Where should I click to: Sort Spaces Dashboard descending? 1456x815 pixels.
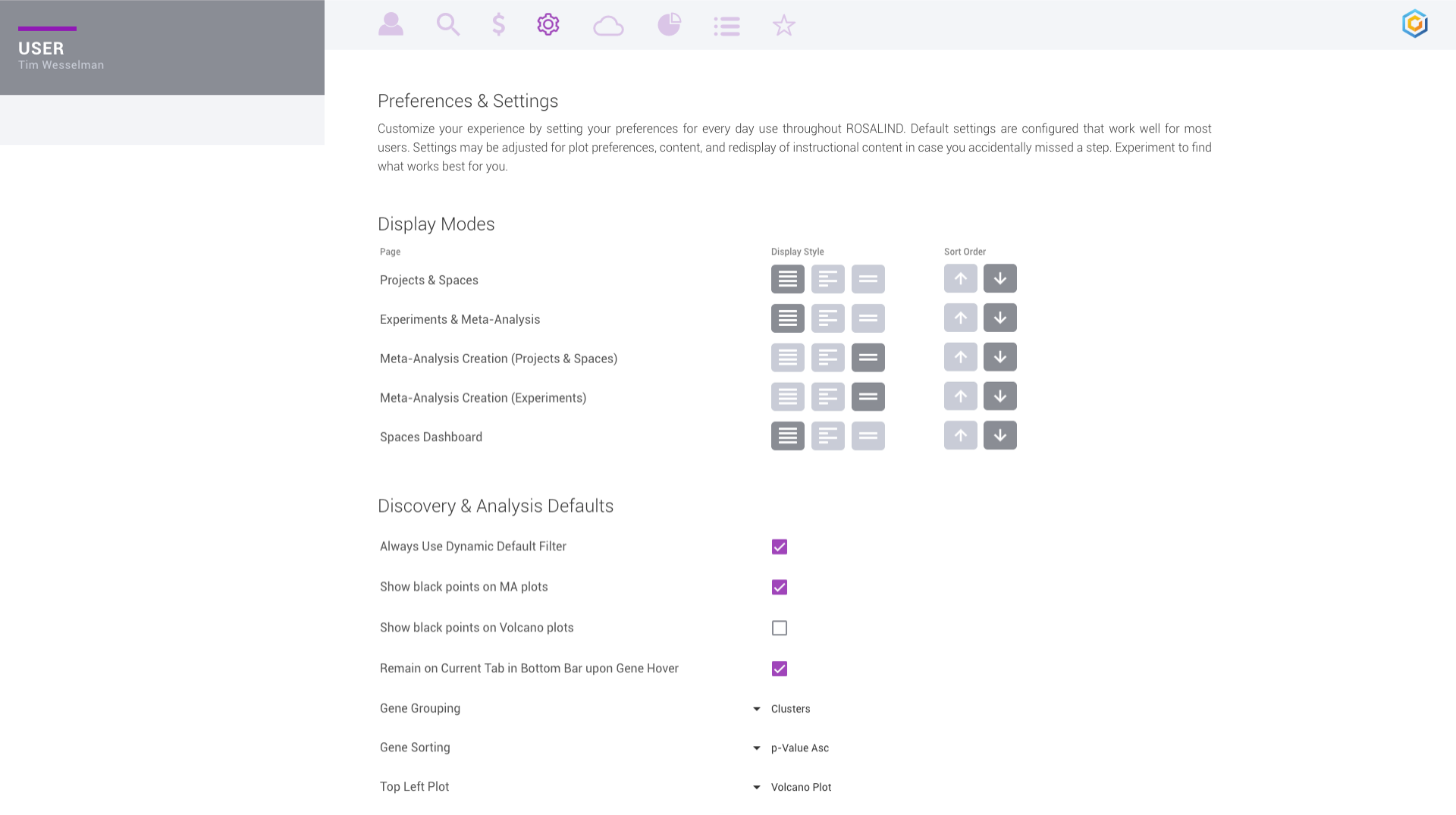1000,436
